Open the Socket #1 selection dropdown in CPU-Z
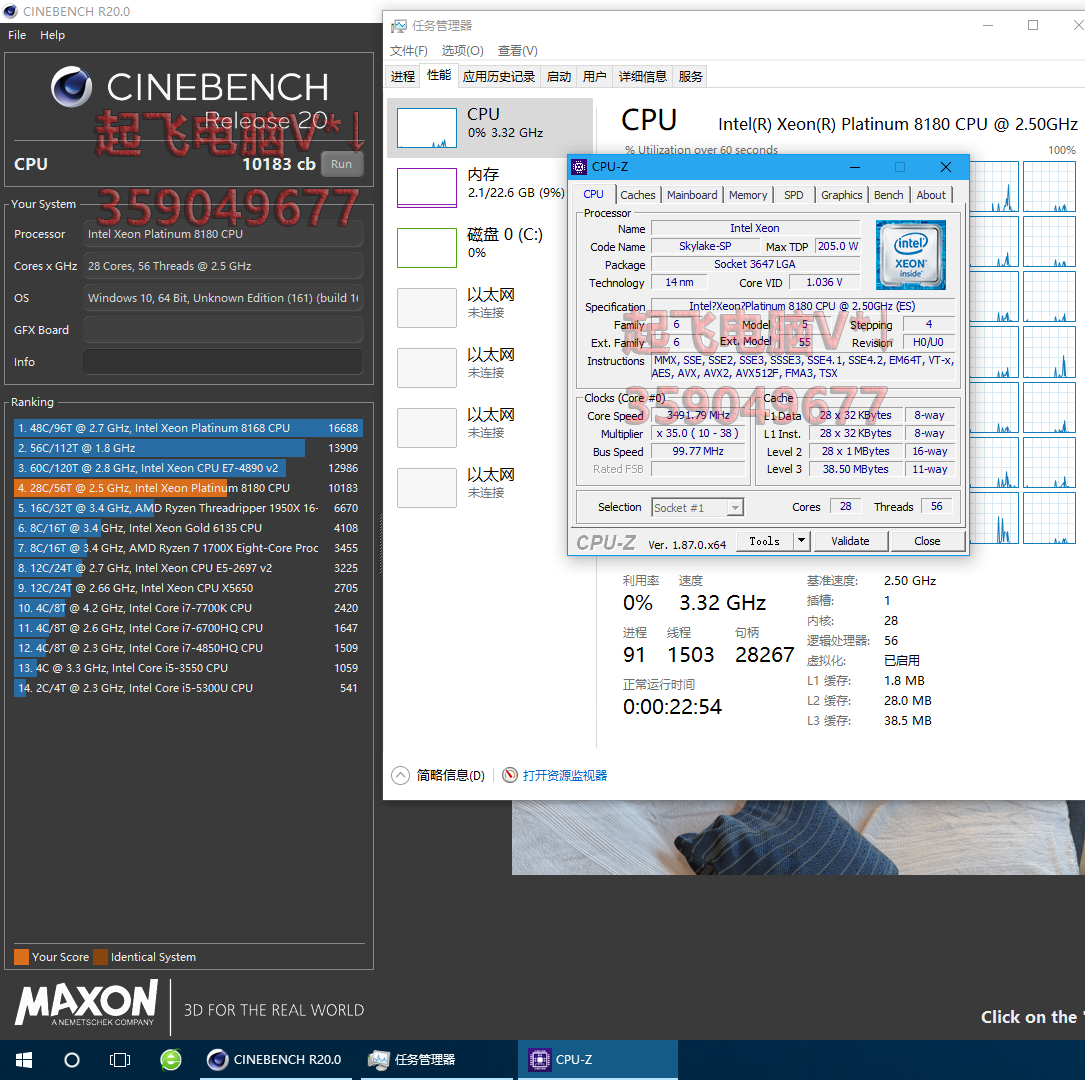The width and height of the screenshot is (1085, 1080). point(698,508)
